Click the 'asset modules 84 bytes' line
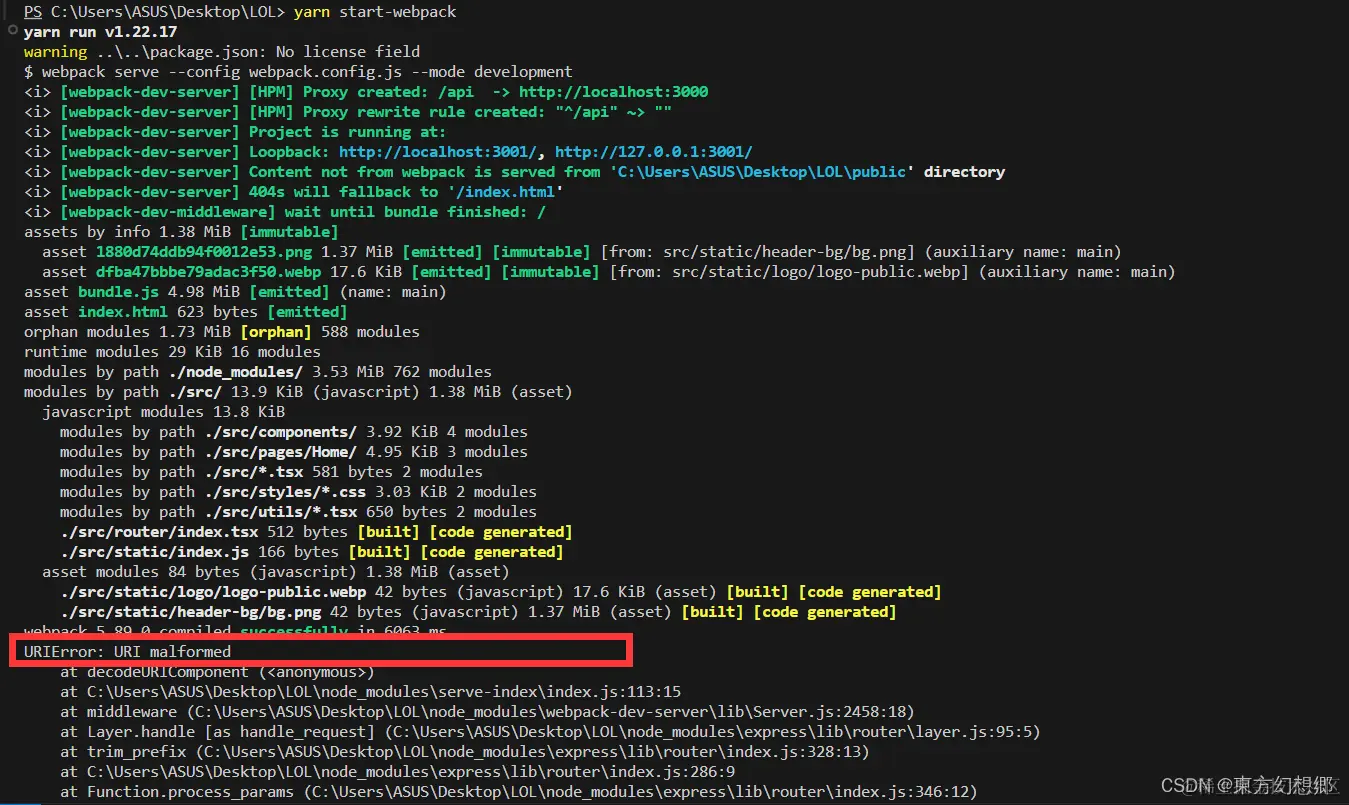This screenshot has width=1349, height=805. pyautogui.click(x=276, y=572)
